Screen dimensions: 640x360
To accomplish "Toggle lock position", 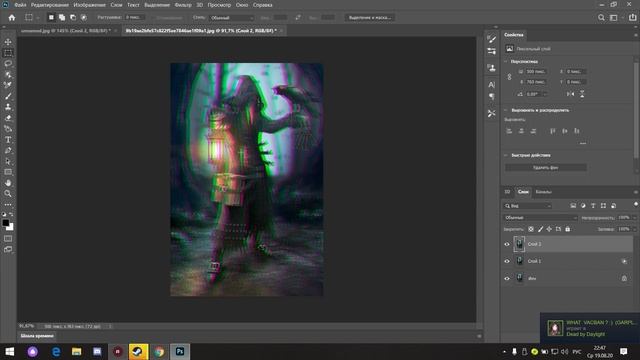I will click(549, 229).
